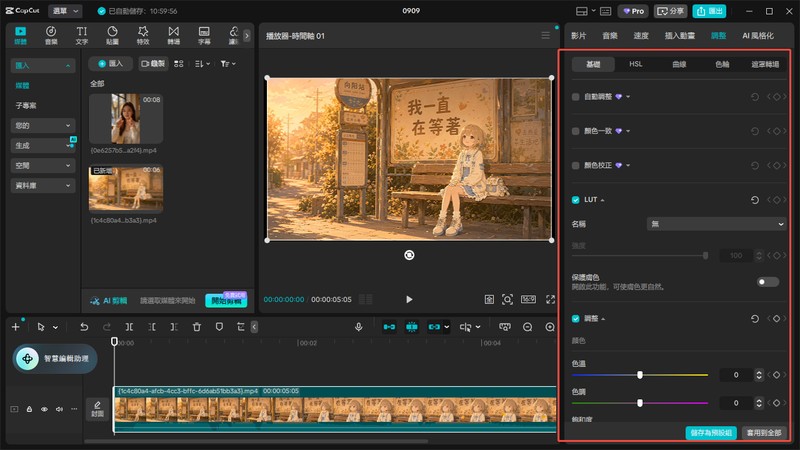Open the media filter dropdown
Image resolution: width=800 pixels, height=450 pixels.
228,64
